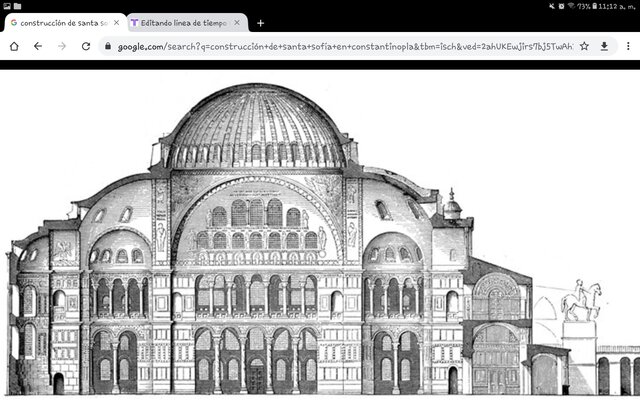Select the 'construcción de santa so' tab
Viewport: 640px width, 400px height.
(66, 23)
